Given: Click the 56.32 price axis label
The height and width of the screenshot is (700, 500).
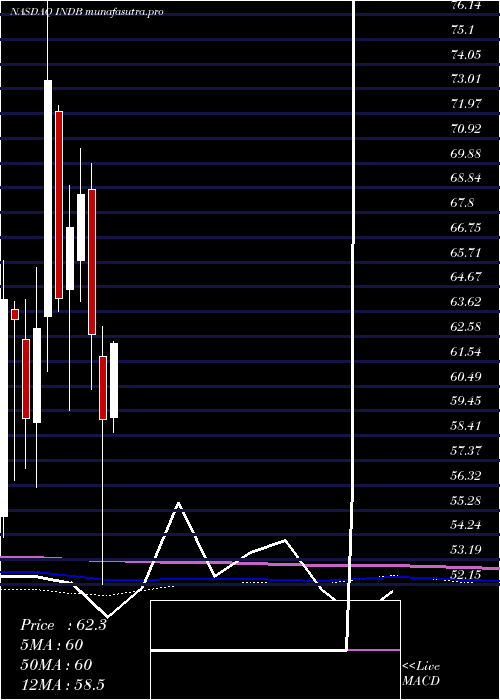Looking at the screenshot, I should [466, 475].
